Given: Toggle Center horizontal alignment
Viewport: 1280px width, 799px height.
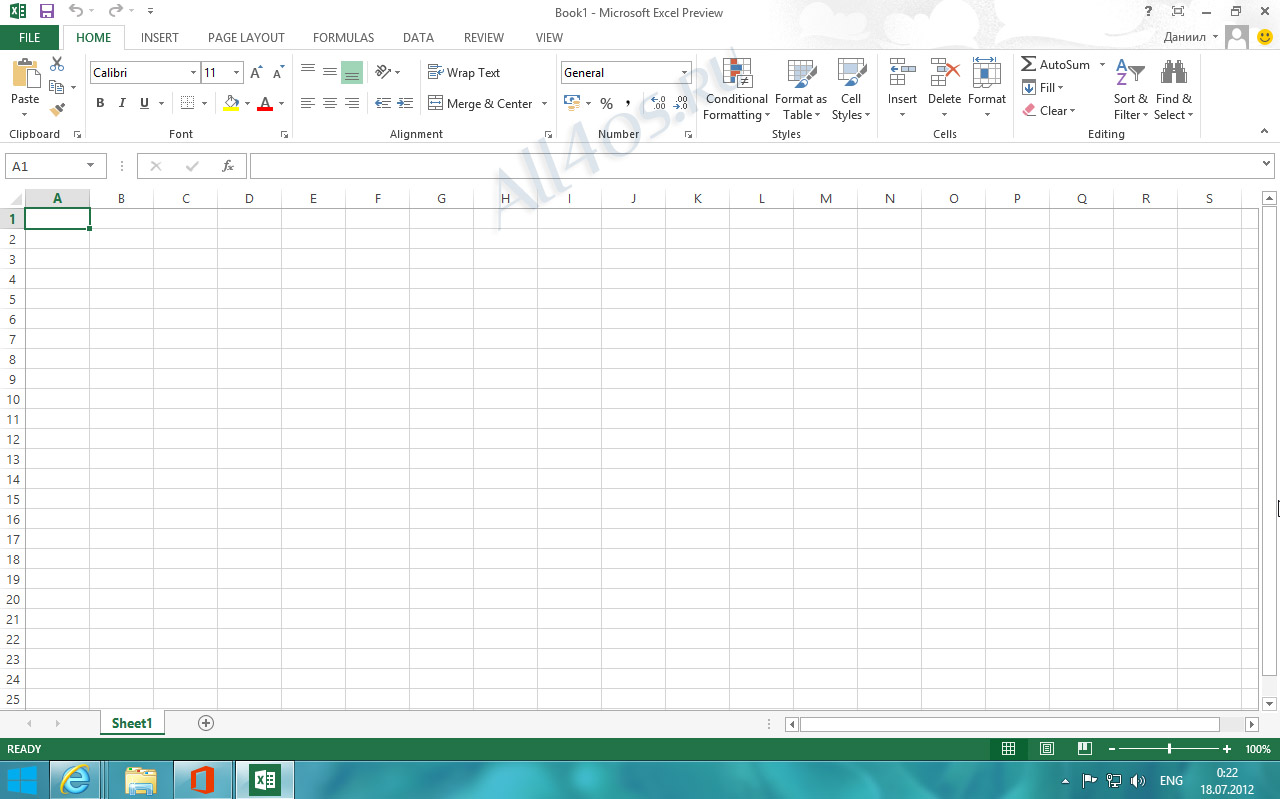Looking at the screenshot, I should 330,103.
